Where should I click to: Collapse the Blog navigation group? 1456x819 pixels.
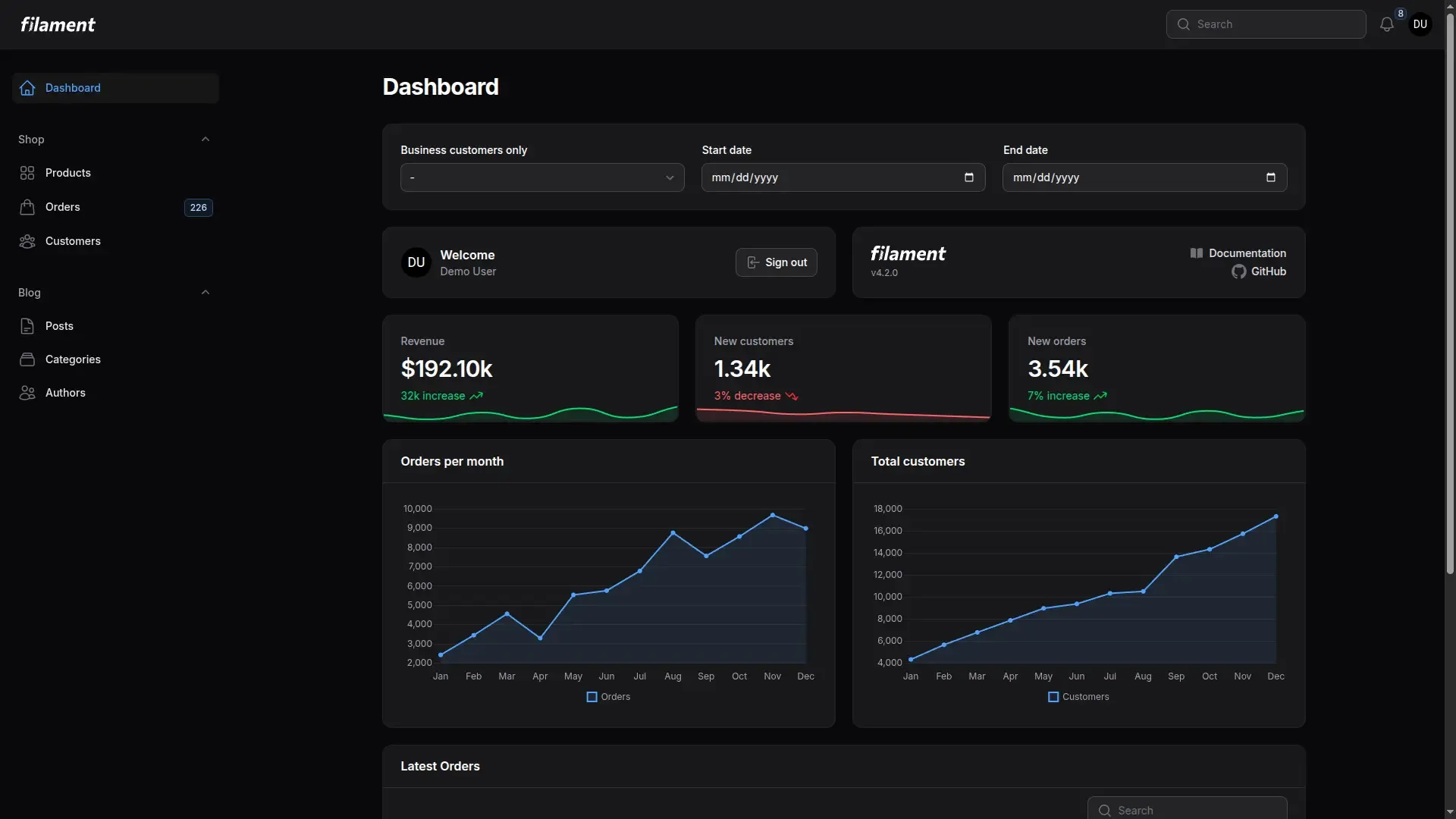tap(205, 293)
